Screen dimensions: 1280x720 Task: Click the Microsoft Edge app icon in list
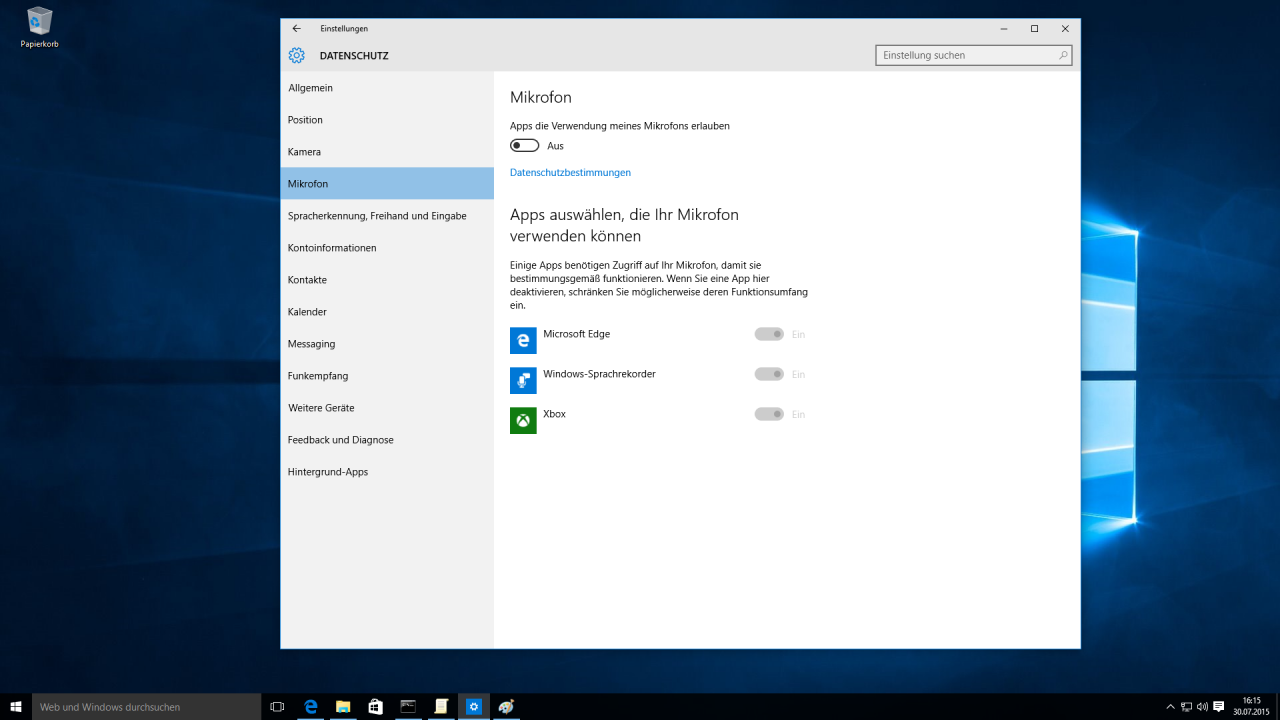point(523,340)
